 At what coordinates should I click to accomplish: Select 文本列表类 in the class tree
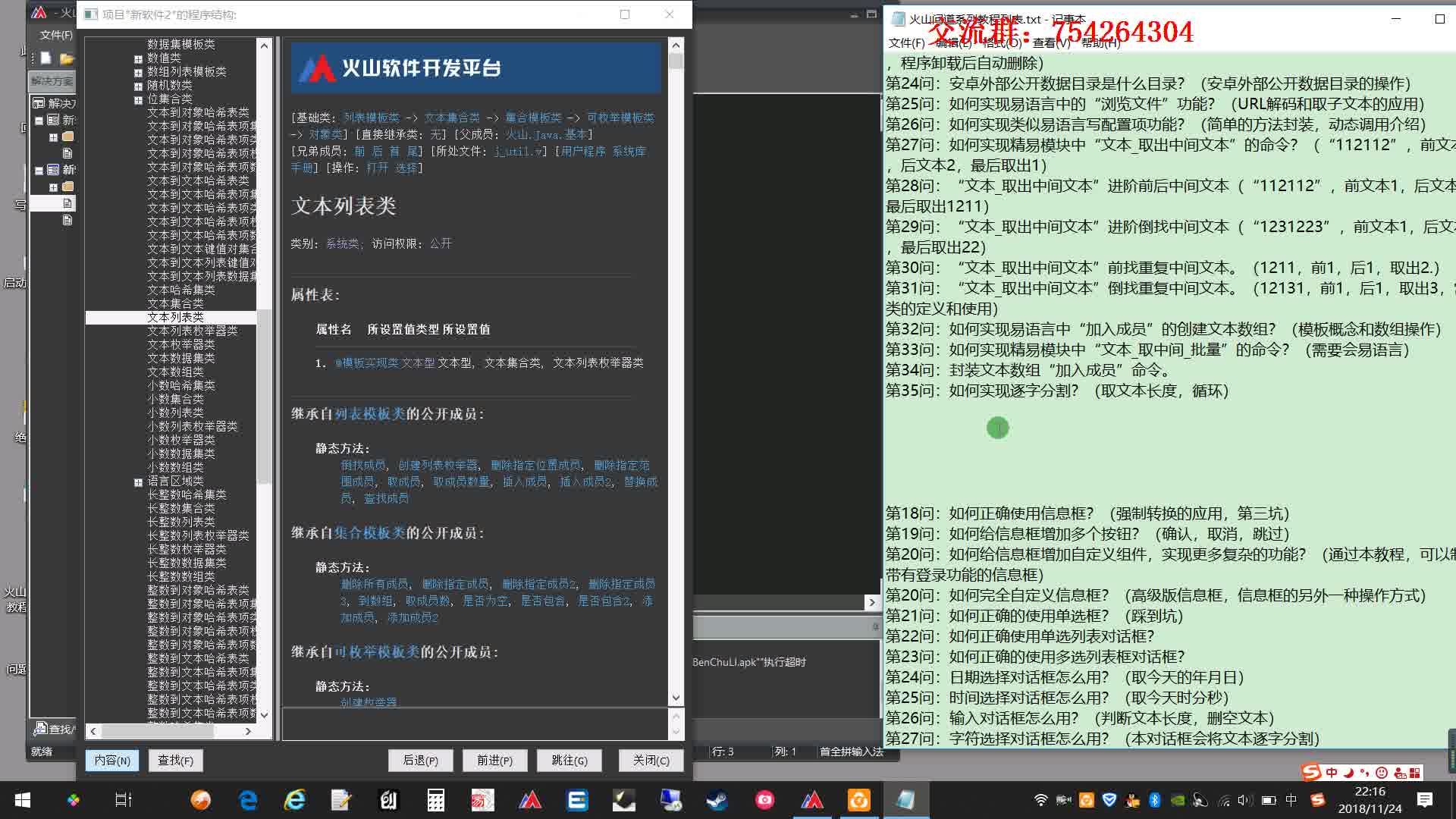(176, 317)
